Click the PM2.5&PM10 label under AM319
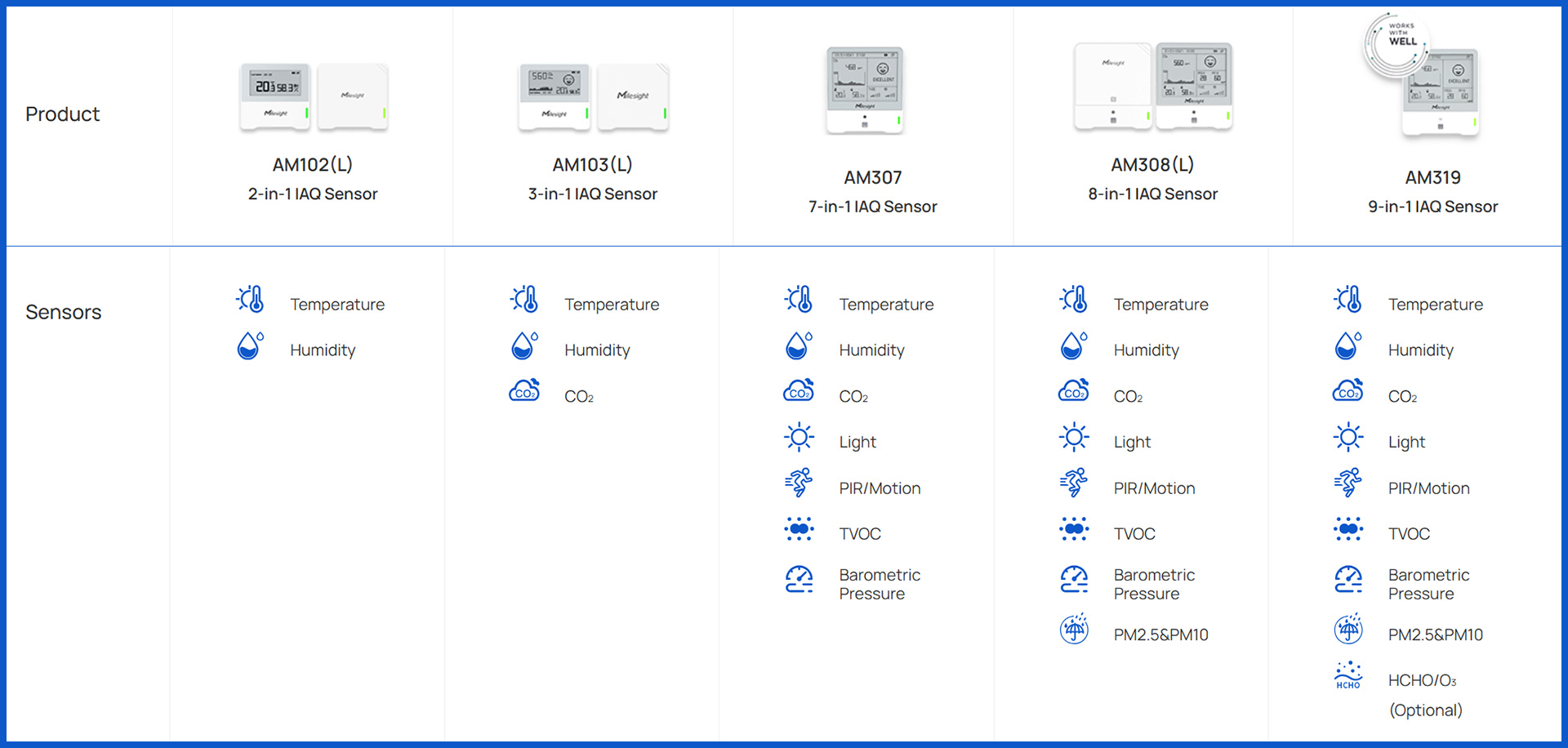This screenshot has width=1568, height=748. [1435, 634]
